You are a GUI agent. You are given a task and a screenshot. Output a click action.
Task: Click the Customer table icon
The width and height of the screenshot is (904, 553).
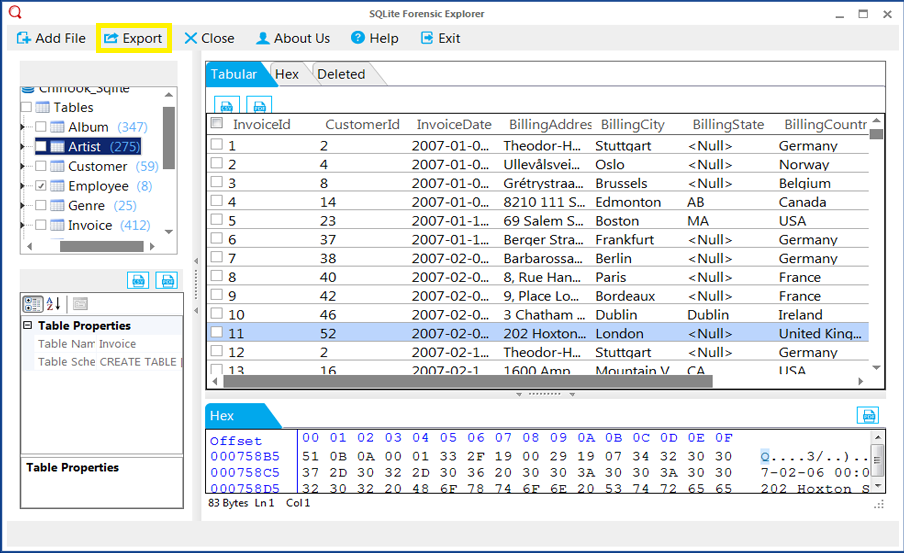57,166
